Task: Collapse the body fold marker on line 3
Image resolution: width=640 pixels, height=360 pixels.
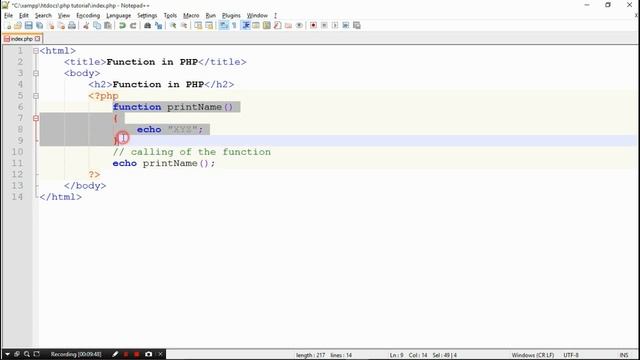Action: pos(36,73)
